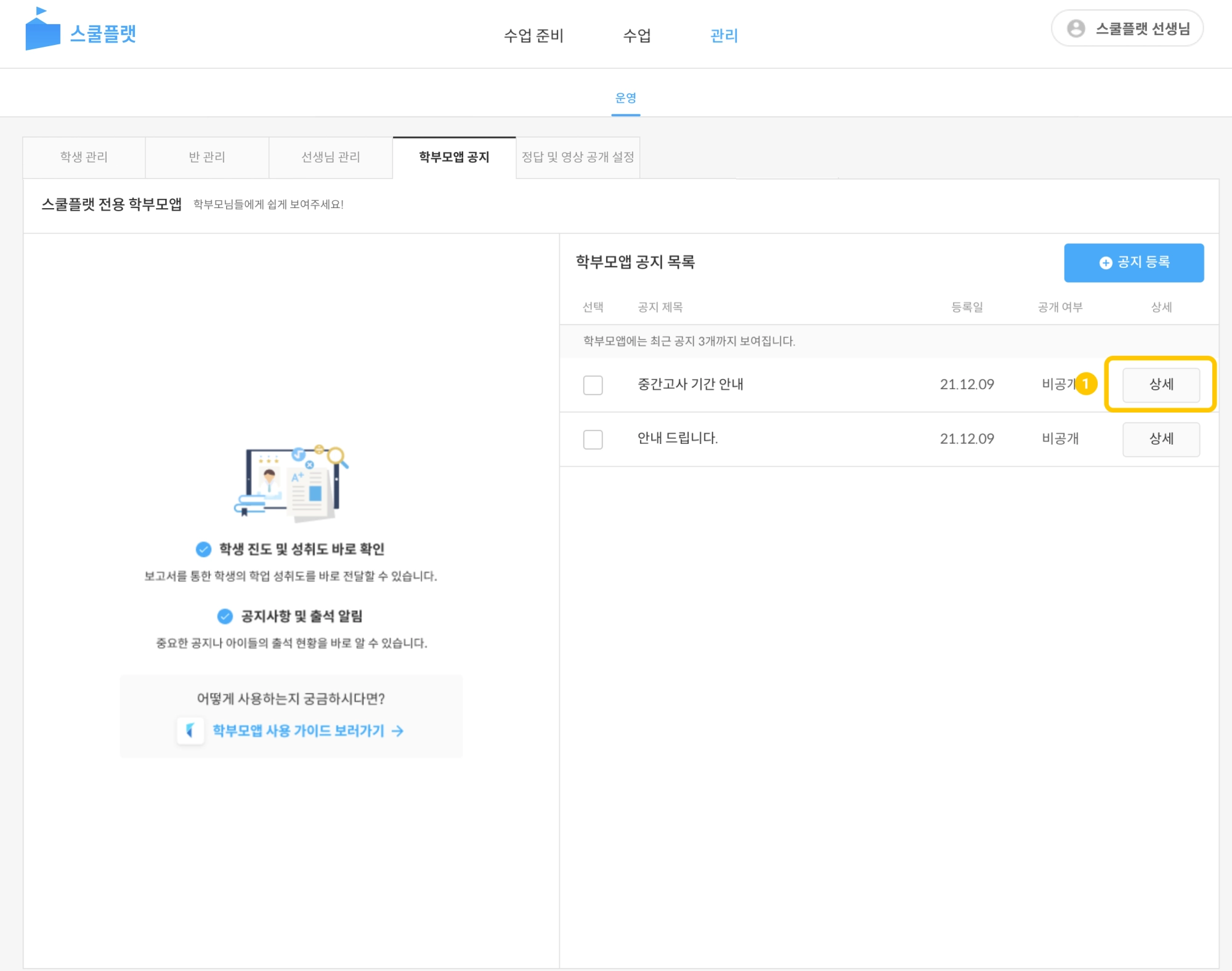Open 상세 for 중간고사 기간 안내

pyautogui.click(x=1161, y=385)
